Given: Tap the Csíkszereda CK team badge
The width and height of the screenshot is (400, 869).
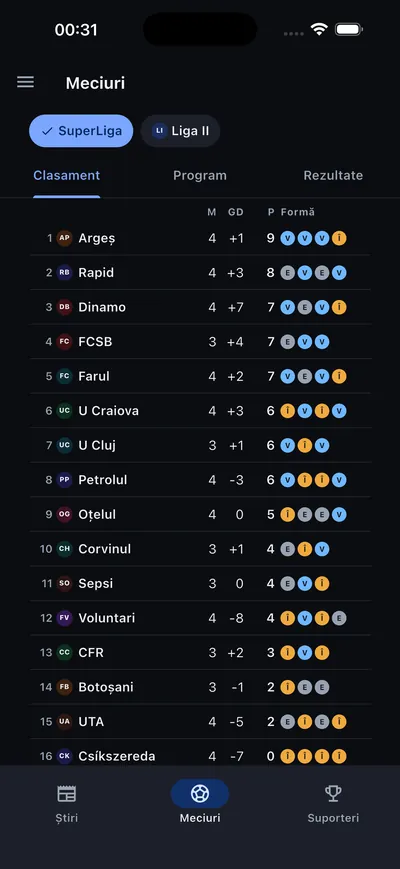Looking at the screenshot, I should pyautogui.click(x=65, y=756).
